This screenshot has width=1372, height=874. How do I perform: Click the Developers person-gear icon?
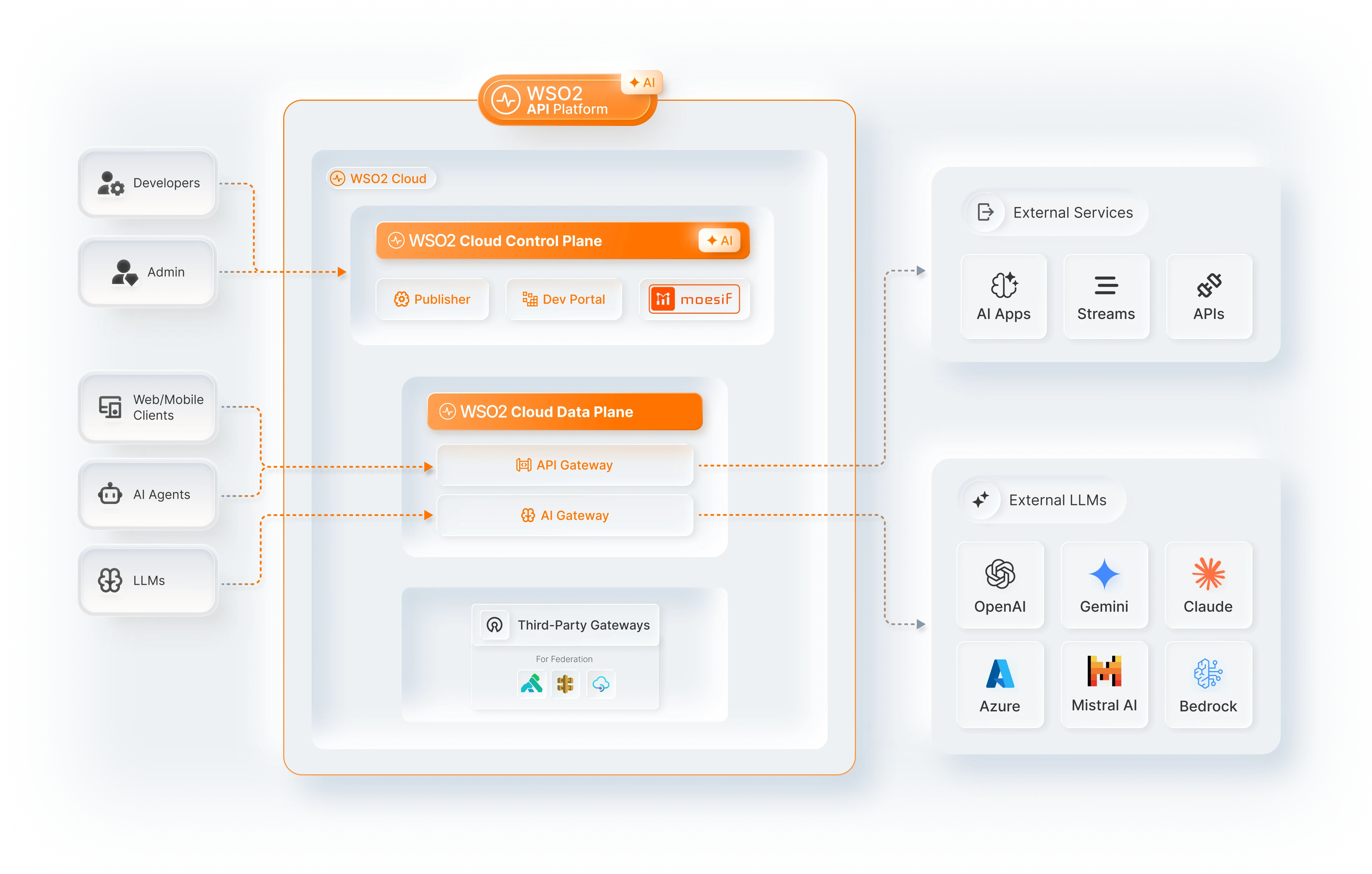110,183
